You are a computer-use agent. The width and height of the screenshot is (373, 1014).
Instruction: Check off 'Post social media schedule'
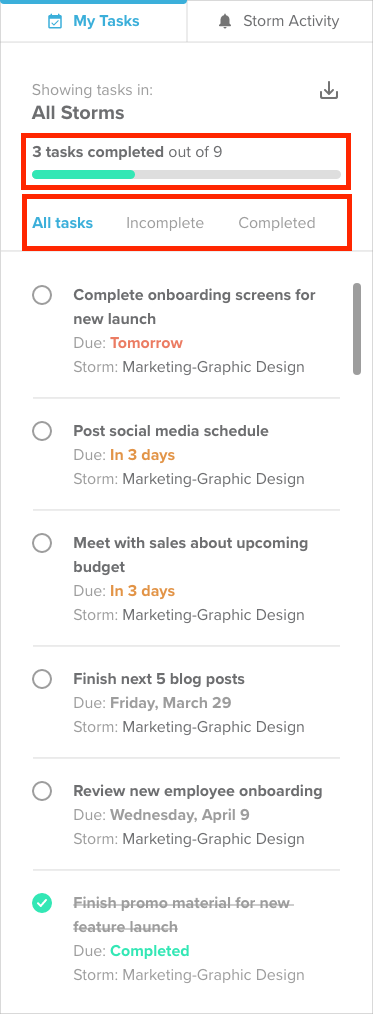click(x=42, y=431)
